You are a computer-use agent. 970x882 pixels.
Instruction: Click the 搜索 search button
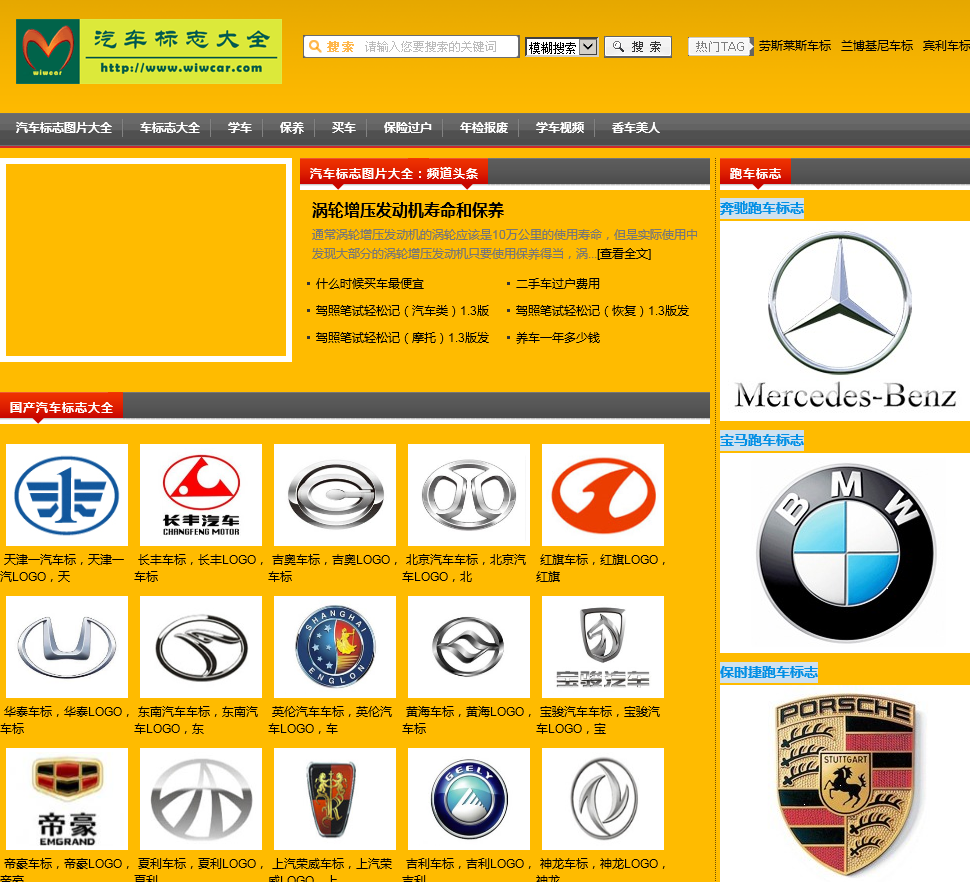pyautogui.click(x=638, y=46)
